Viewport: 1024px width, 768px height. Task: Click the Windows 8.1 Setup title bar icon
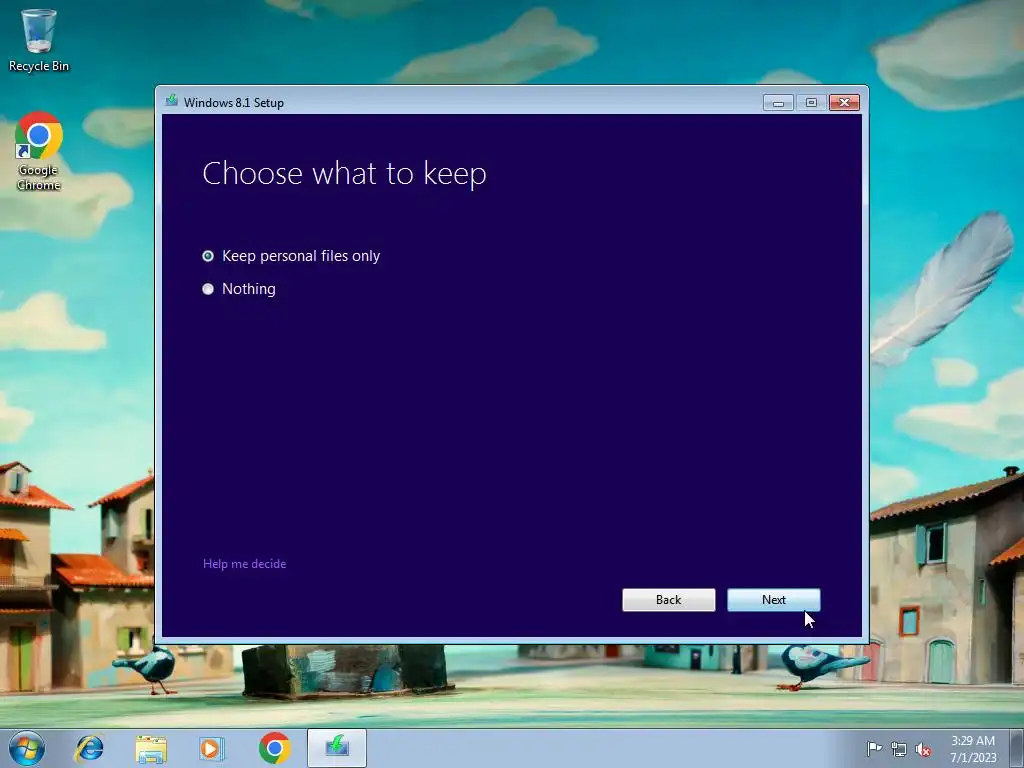coord(172,101)
